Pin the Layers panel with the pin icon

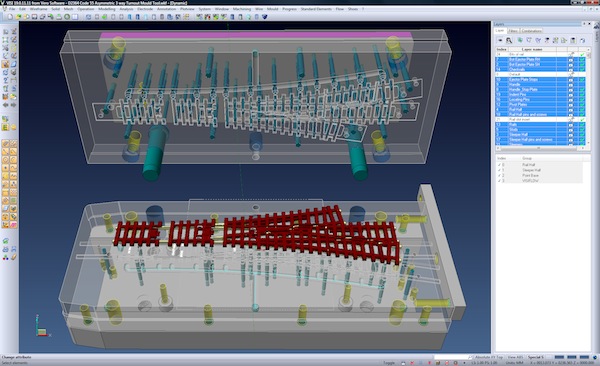click(584, 24)
